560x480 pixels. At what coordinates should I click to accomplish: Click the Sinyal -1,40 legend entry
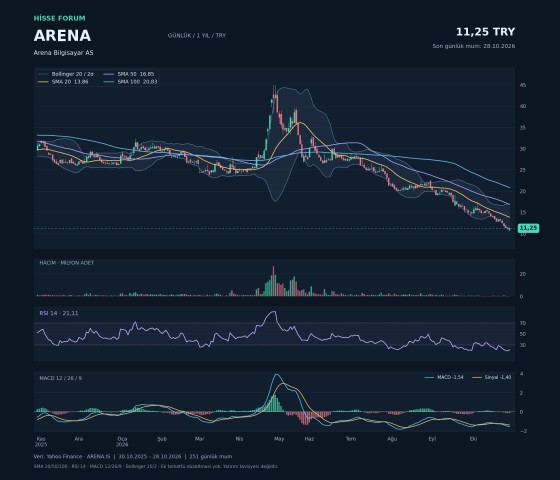coord(491,377)
